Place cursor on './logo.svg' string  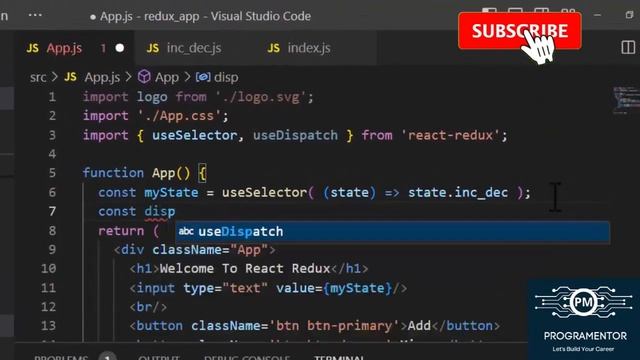pyautogui.click(x=260, y=97)
